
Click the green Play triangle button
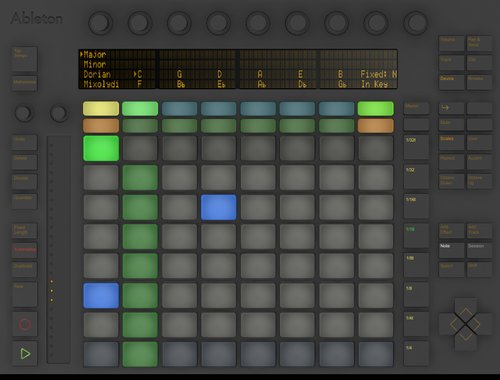click(x=25, y=354)
